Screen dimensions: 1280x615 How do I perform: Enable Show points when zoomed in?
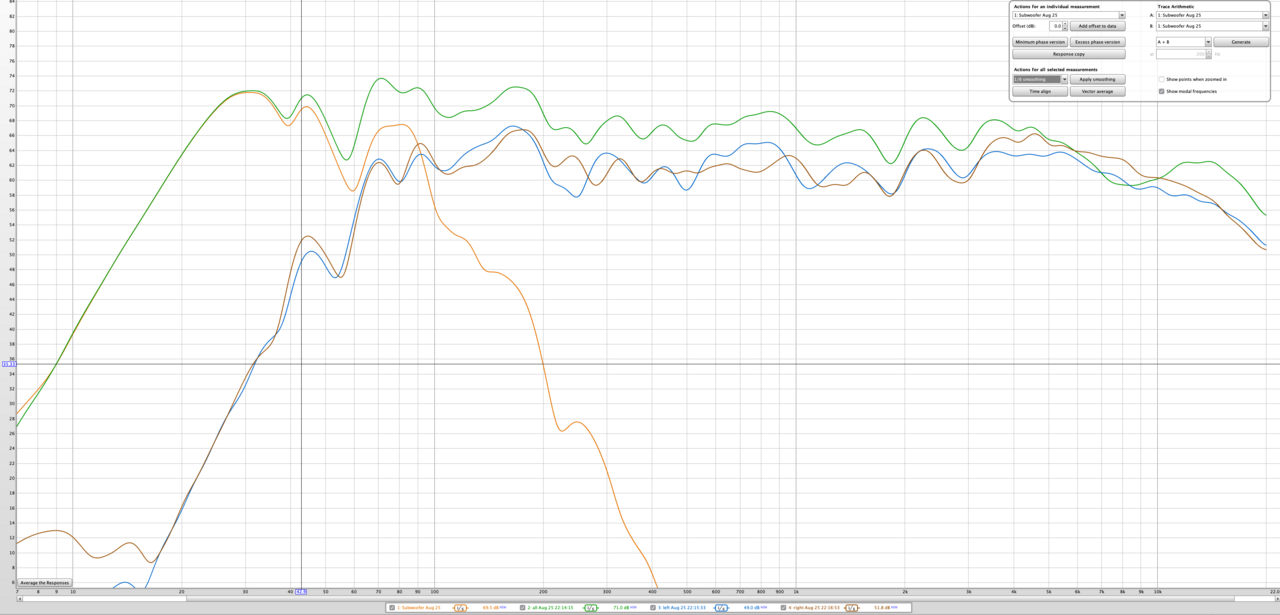pos(1161,79)
